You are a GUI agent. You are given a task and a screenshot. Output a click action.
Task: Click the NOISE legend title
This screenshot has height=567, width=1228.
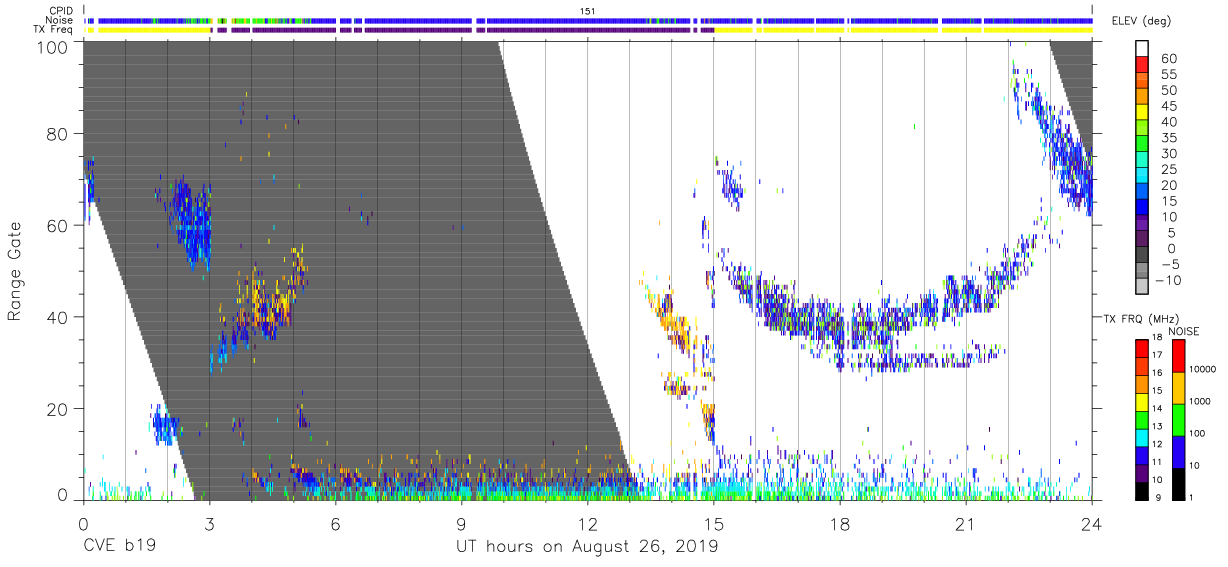click(x=1185, y=331)
